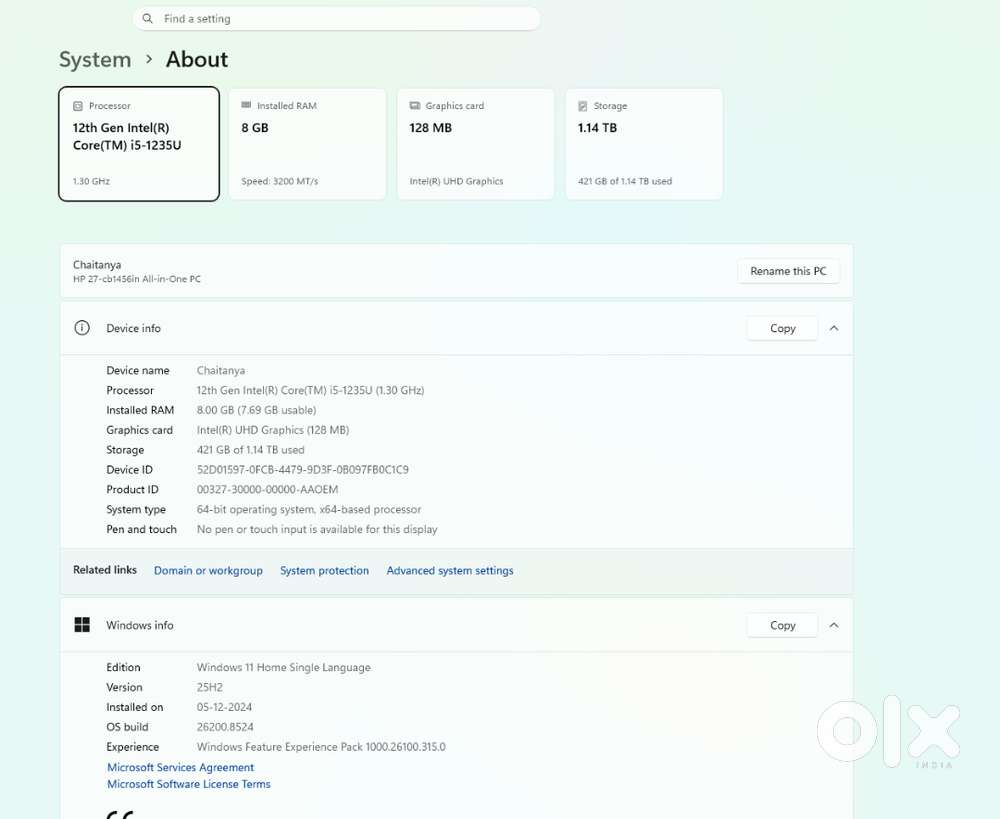Click the search magnifier icon
Viewport: 1000px width, 819px height.
tap(147, 18)
